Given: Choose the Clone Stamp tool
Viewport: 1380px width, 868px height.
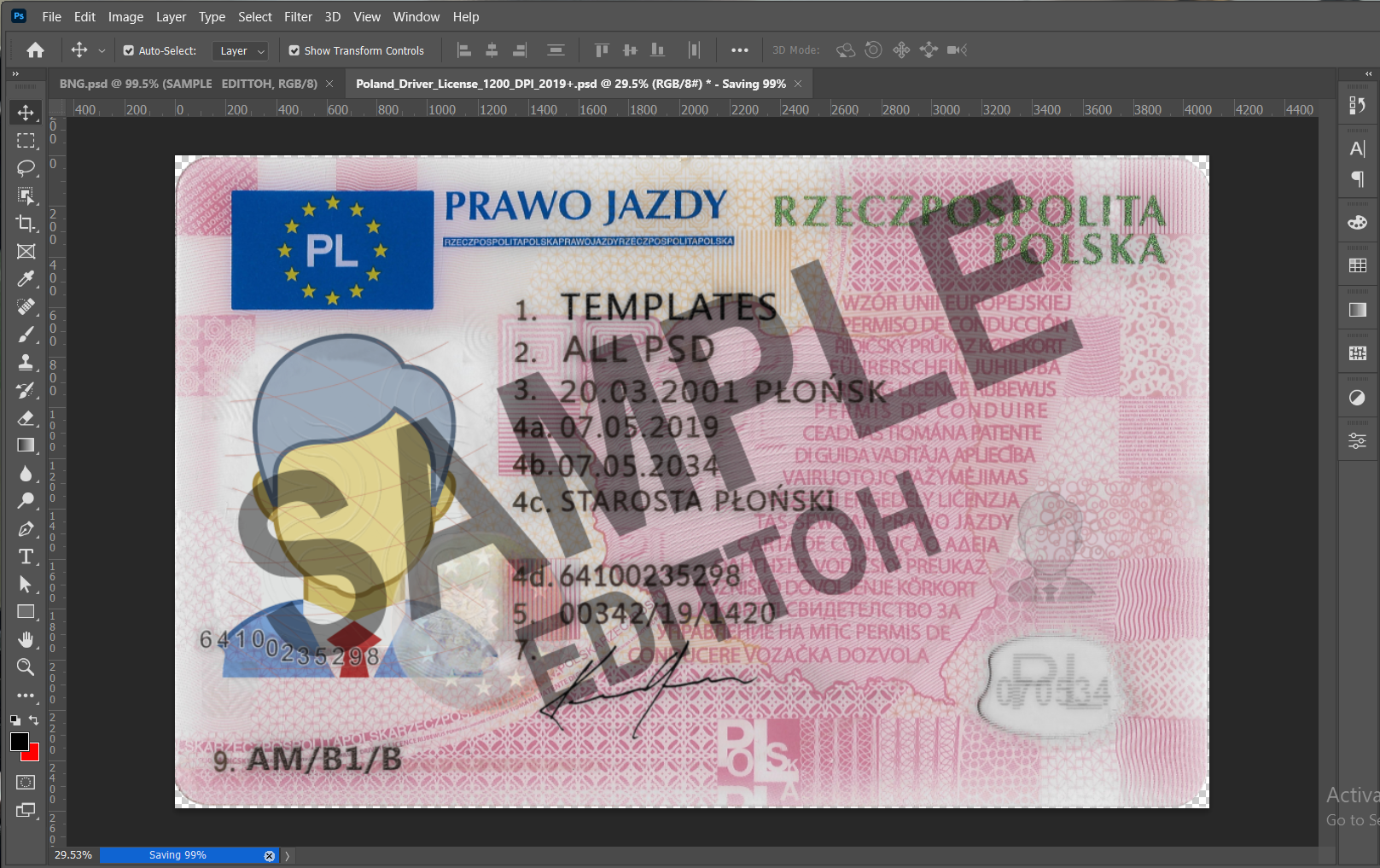Looking at the screenshot, I should [x=26, y=363].
